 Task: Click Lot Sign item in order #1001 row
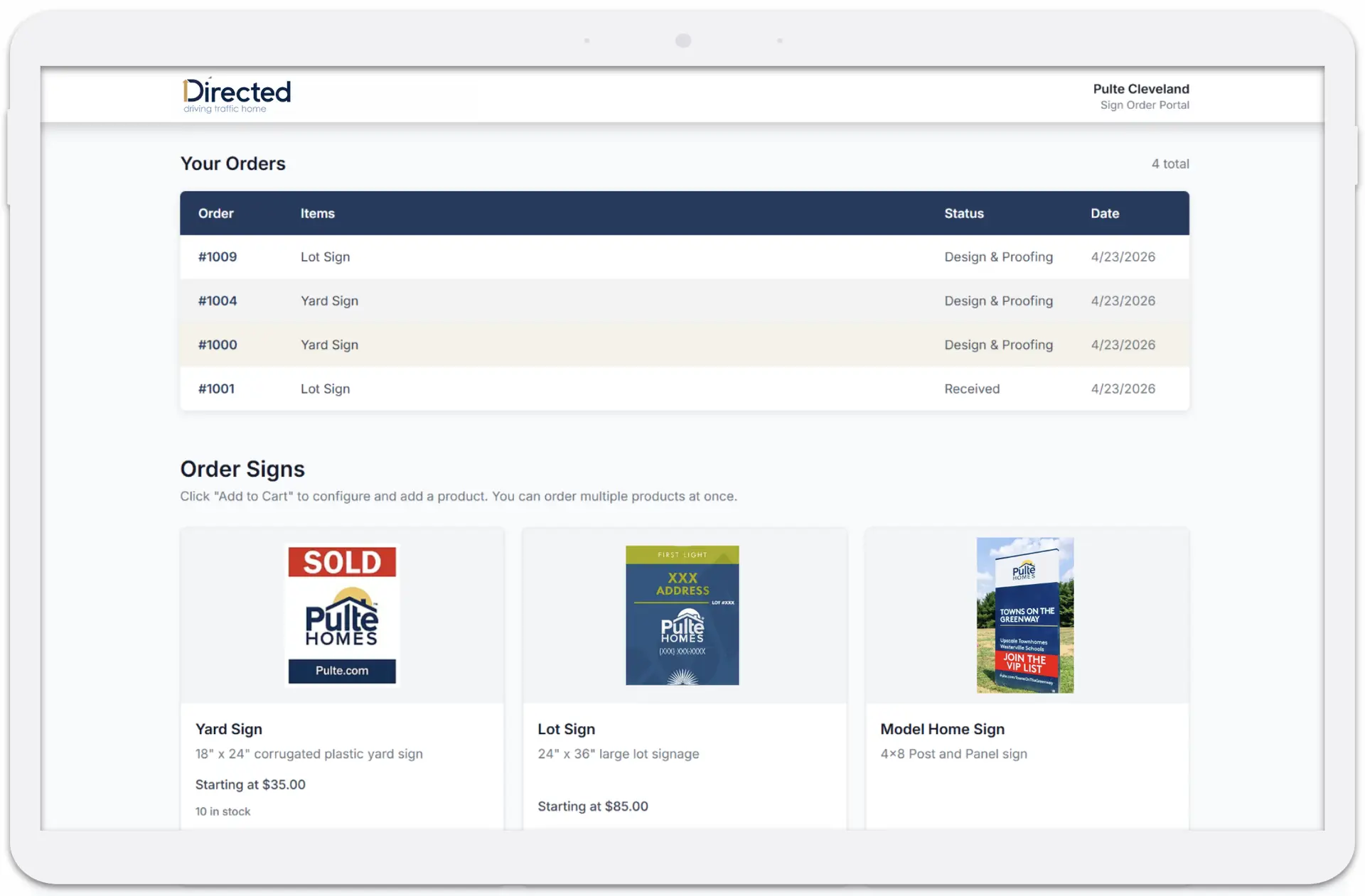click(325, 389)
